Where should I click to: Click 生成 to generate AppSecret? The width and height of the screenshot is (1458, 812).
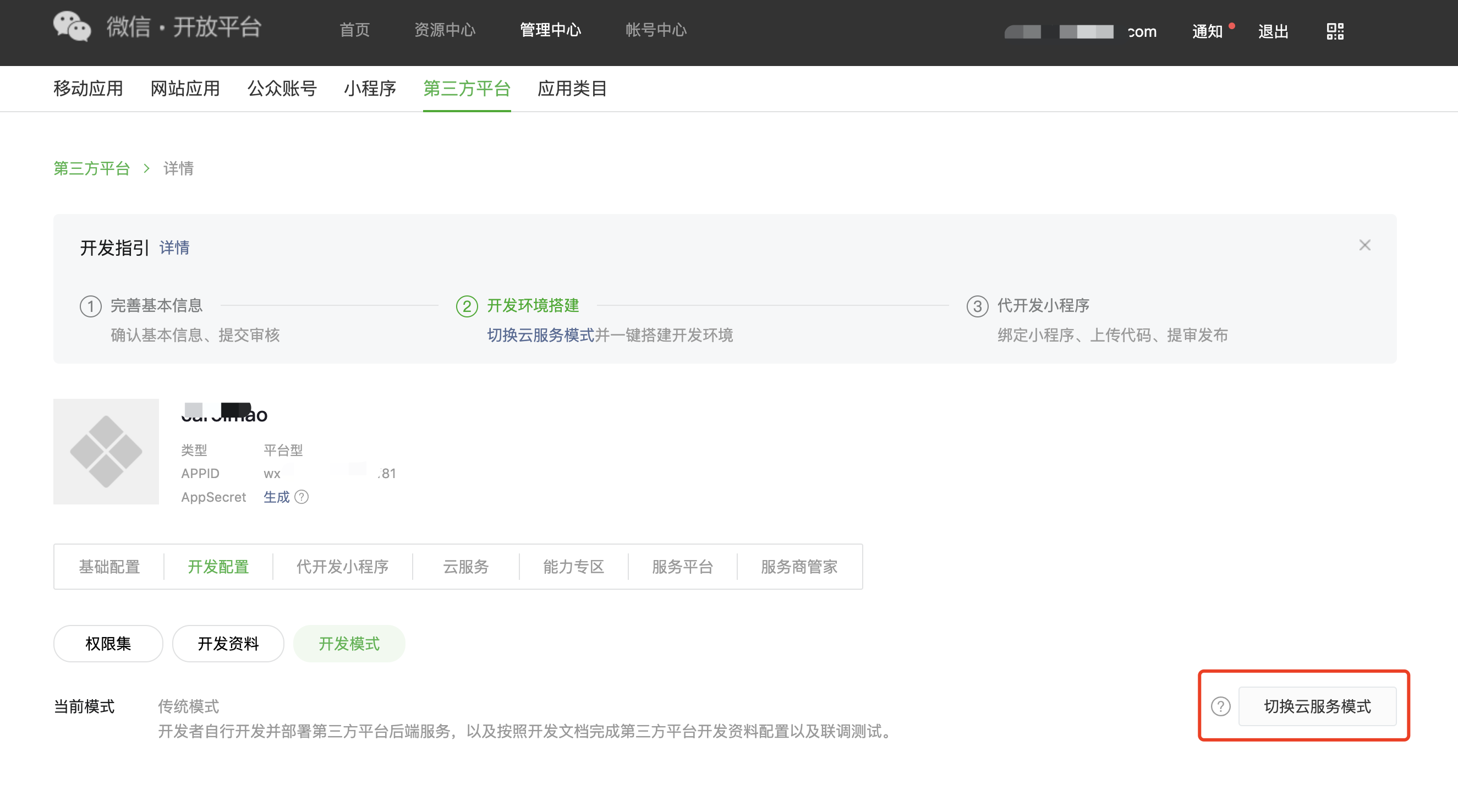276,497
